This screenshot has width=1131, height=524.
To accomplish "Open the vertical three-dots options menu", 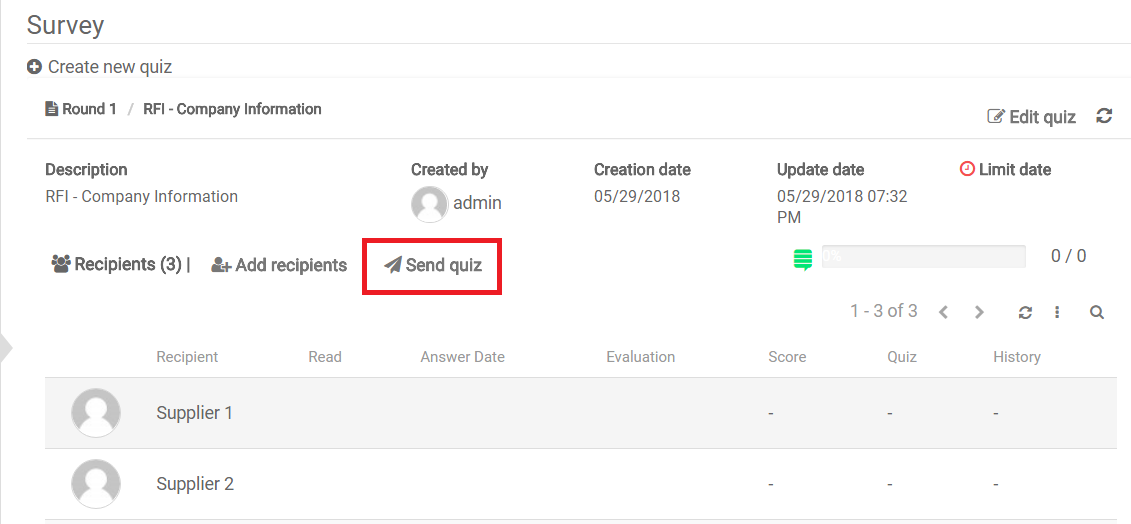I will [x=1057, y=312].
